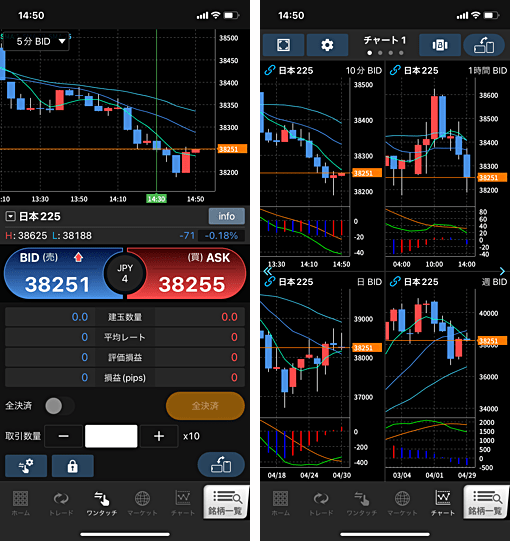Tap the link icon on 10分 BID chart

(269, 70)
